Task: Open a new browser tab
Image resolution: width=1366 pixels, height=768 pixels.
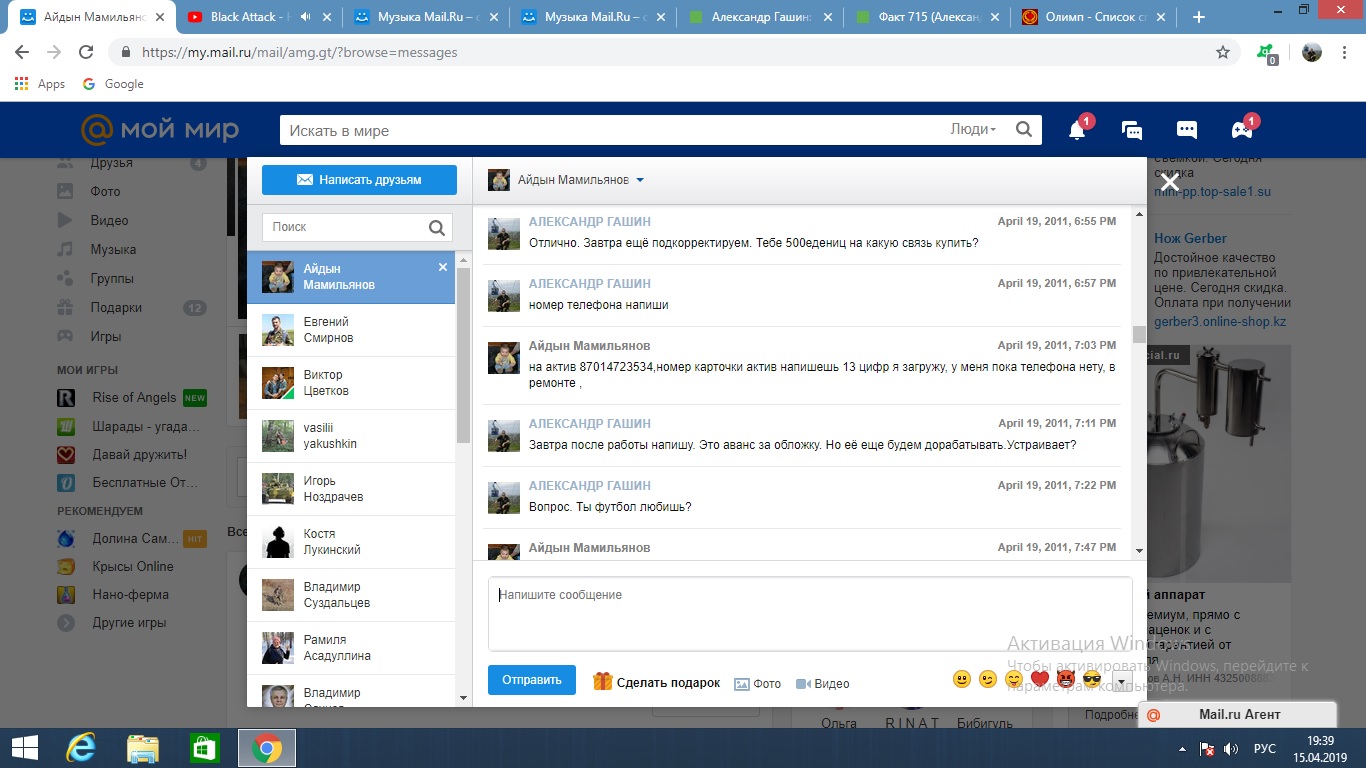Action: pos(1199,17)
